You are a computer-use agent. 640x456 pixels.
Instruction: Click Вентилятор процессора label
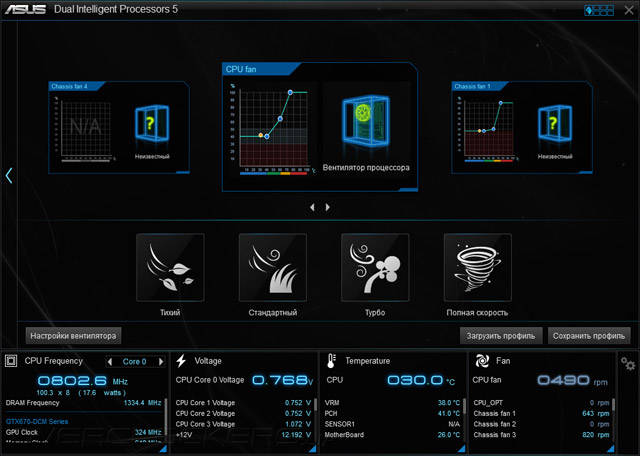tap(366, 167)
